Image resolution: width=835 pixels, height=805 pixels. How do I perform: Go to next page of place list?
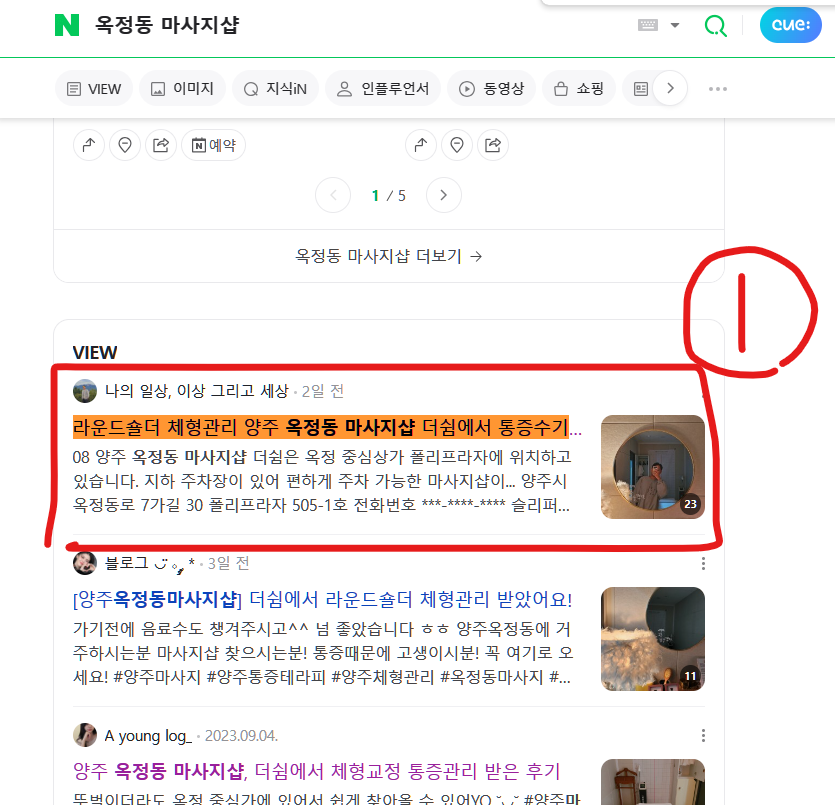[x=444, y=195]
